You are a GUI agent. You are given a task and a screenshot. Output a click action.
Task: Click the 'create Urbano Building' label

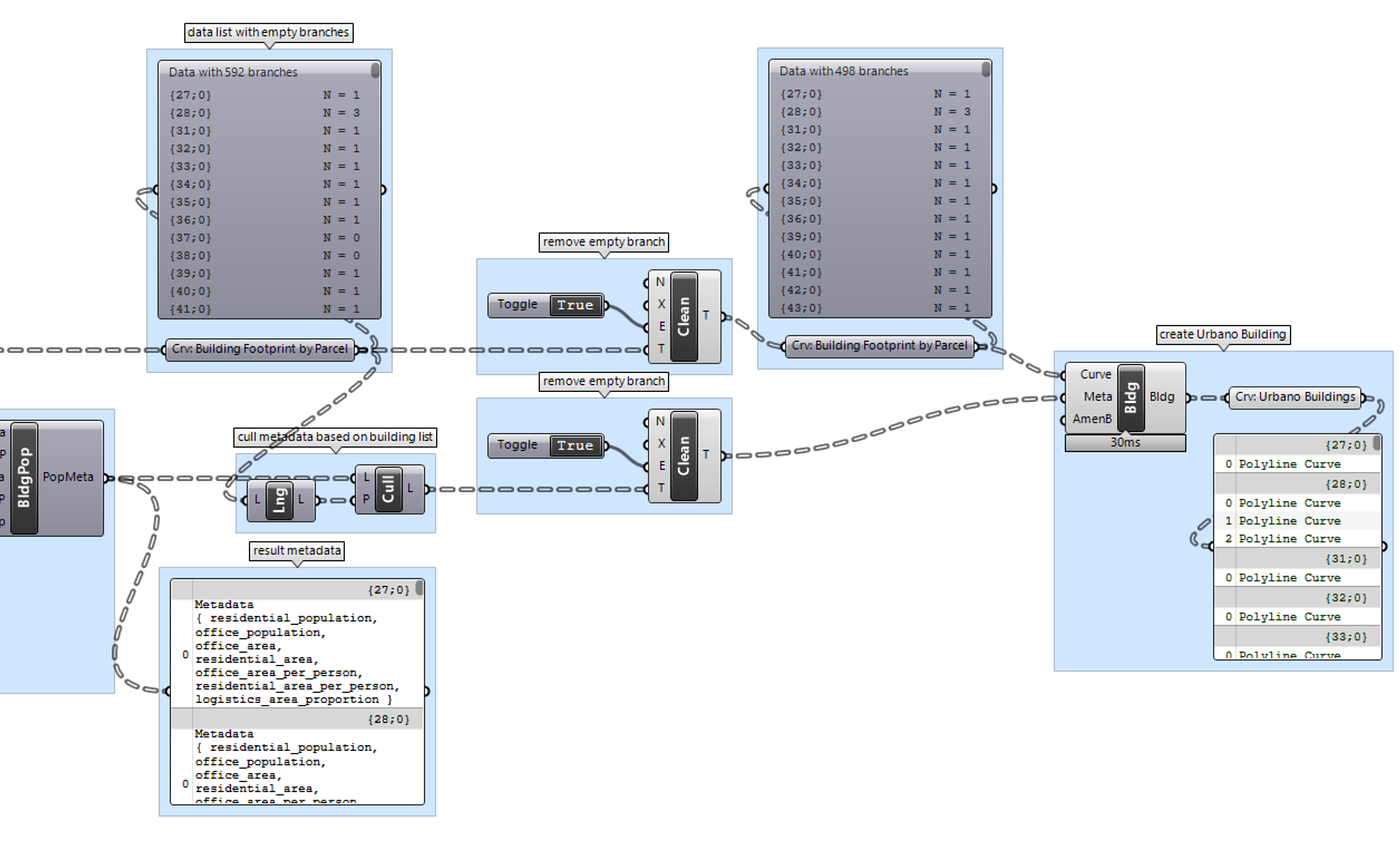pos(1223,334)
